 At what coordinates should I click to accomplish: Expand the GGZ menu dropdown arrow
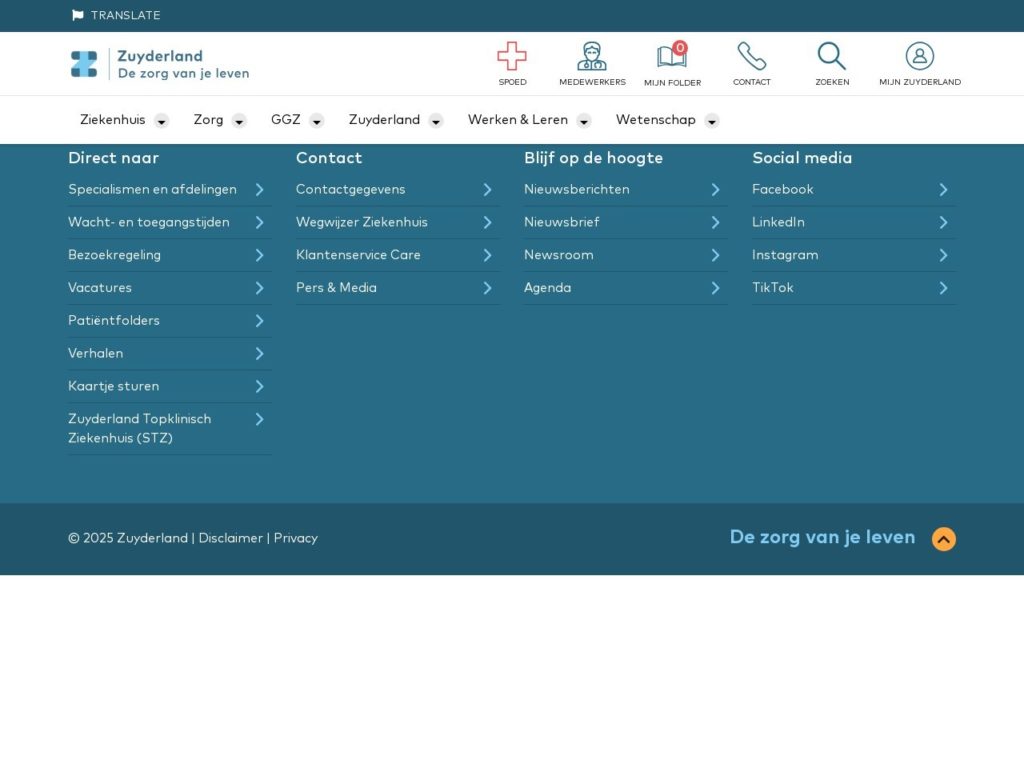click(x=316, y=121)
